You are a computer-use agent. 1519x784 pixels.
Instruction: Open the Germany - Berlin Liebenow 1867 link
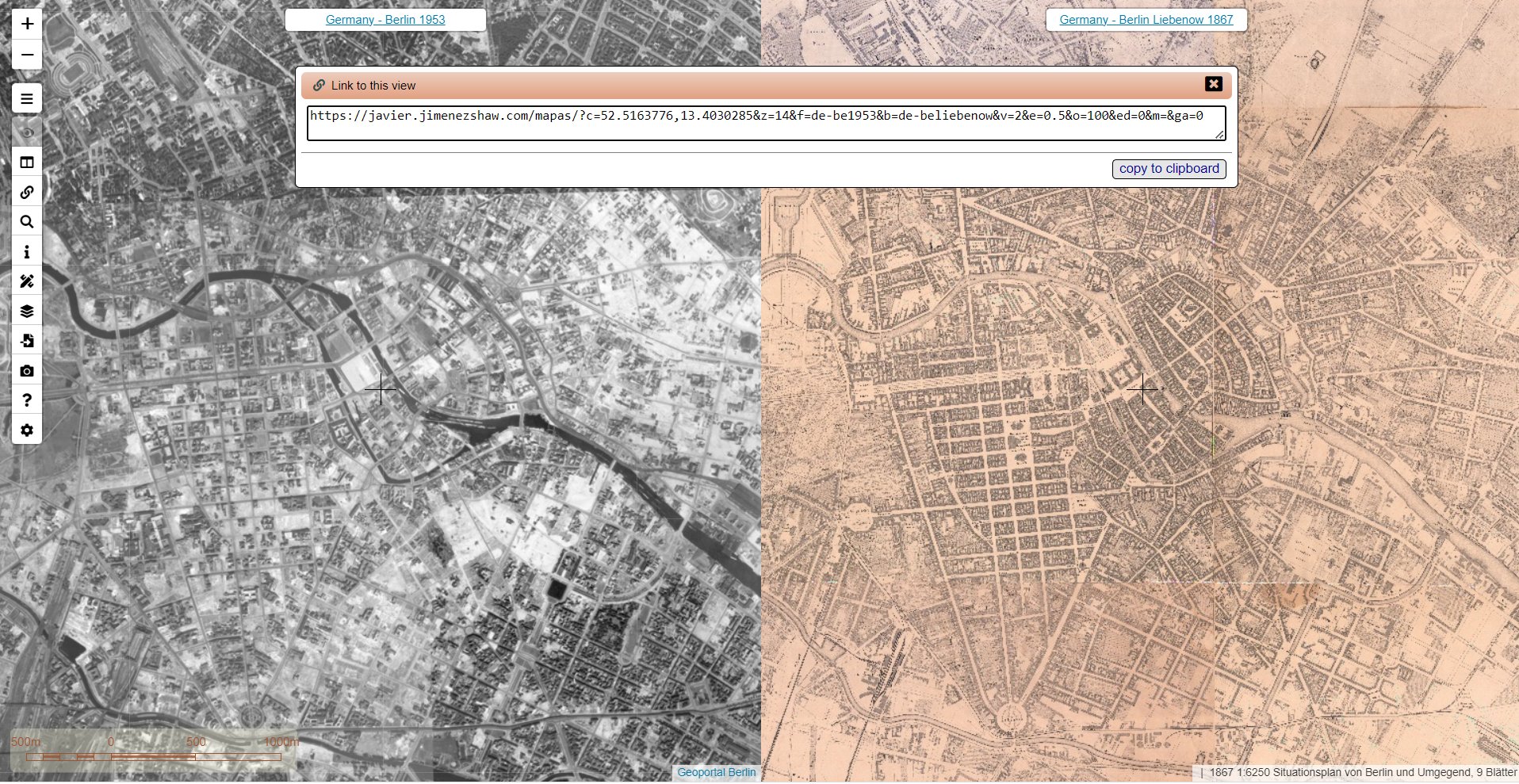click(x=1146, y=20)
